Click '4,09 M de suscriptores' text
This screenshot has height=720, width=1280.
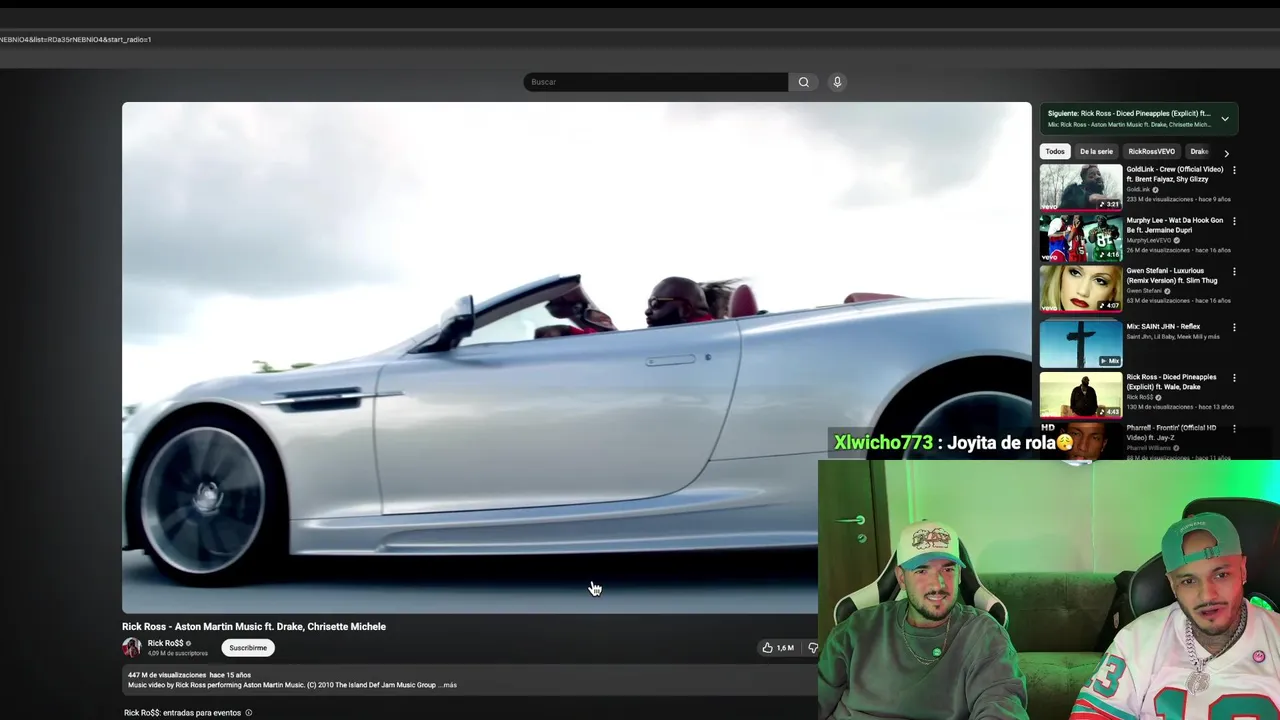point(178,653)
